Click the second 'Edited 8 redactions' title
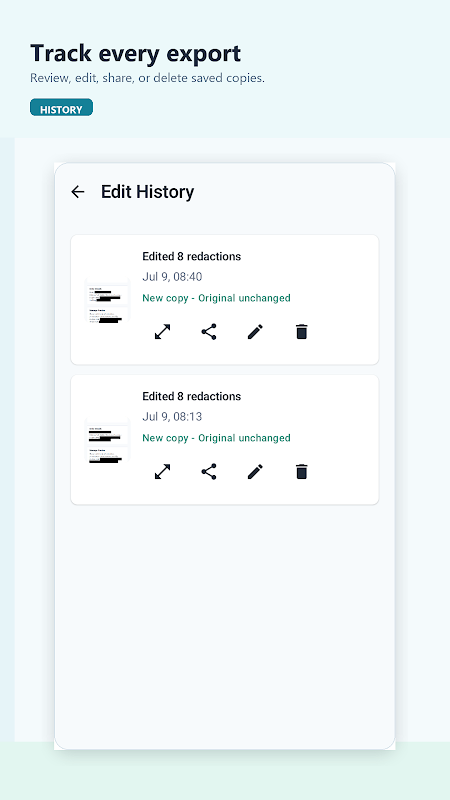Viewport: 450px width, 800px height. point(191,396)
